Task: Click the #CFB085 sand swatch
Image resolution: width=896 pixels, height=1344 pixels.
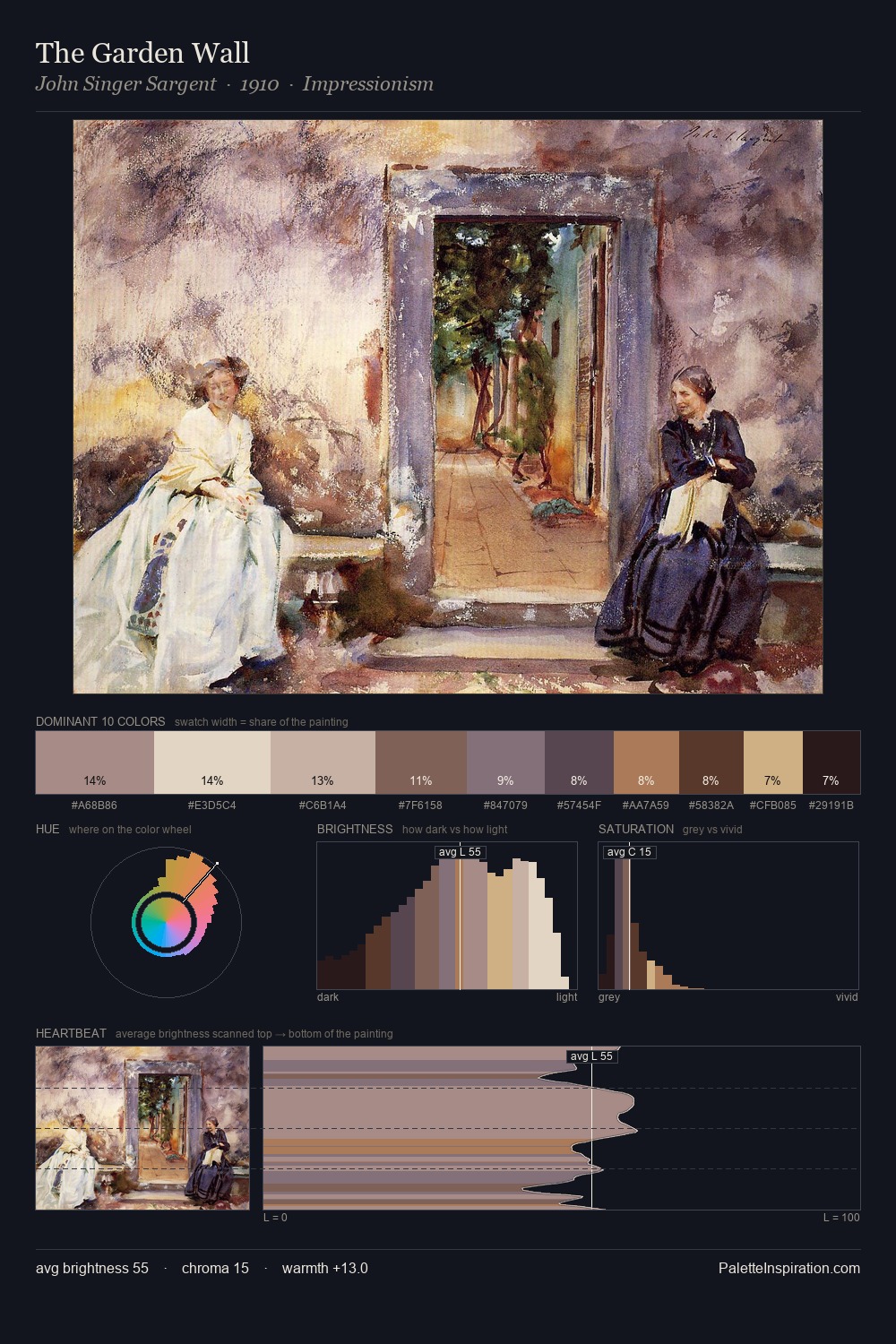Action: [773, 762]
